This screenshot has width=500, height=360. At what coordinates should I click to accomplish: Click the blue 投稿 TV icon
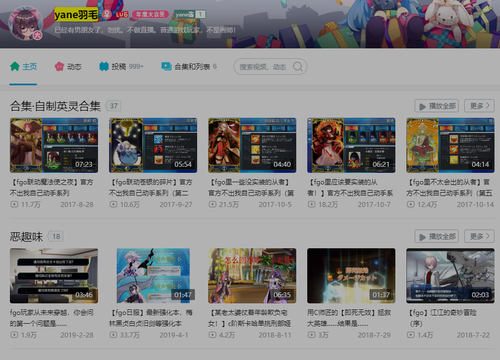coord(104,66)
